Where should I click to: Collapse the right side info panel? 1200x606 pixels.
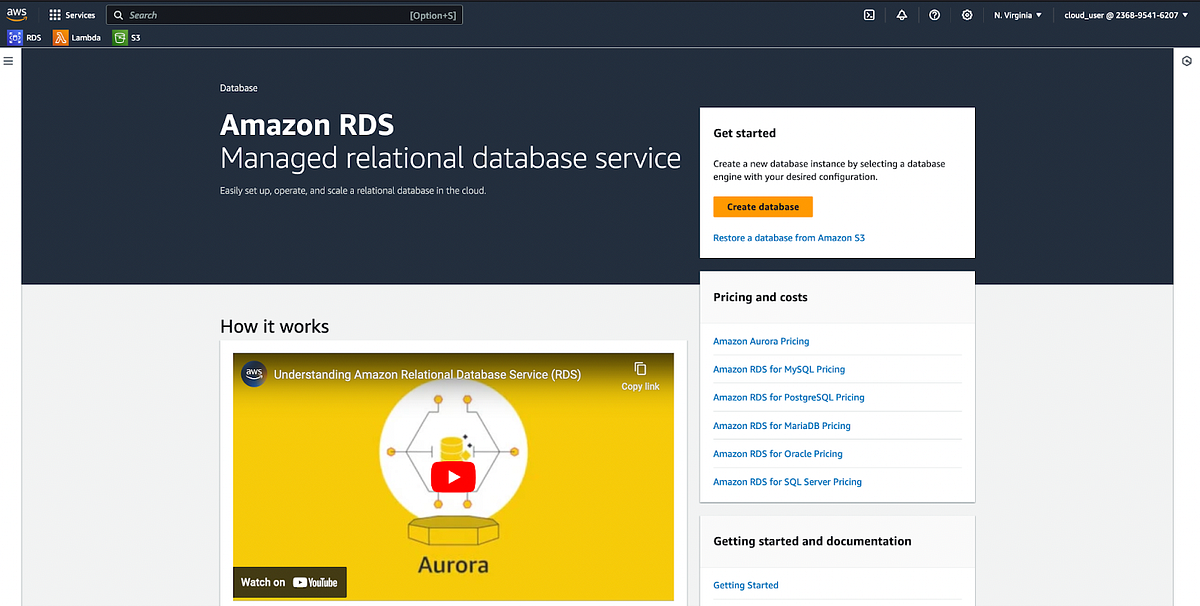coord(1188,60)
